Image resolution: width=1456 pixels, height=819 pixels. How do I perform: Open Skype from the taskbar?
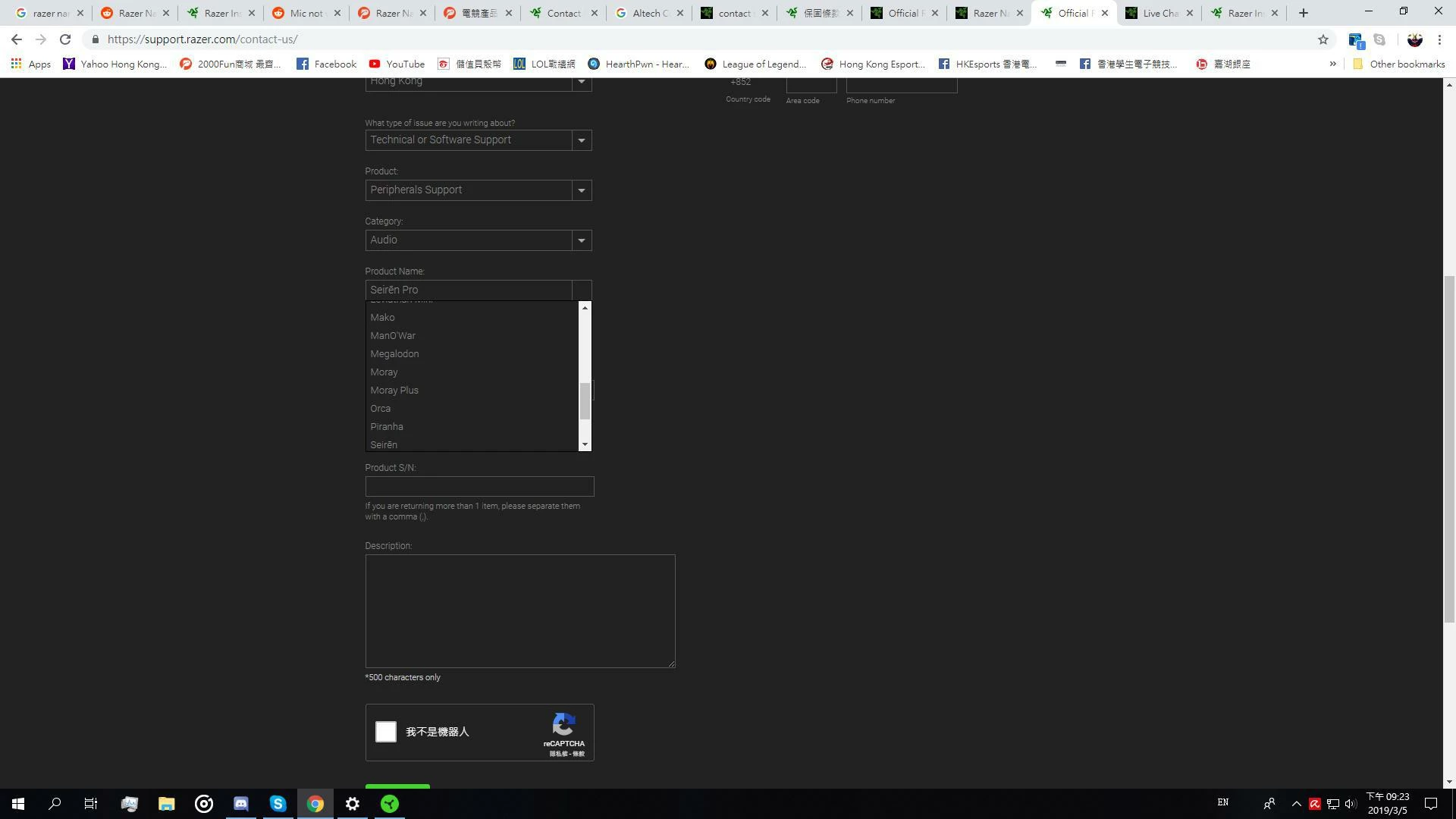(x=278, y=804)
